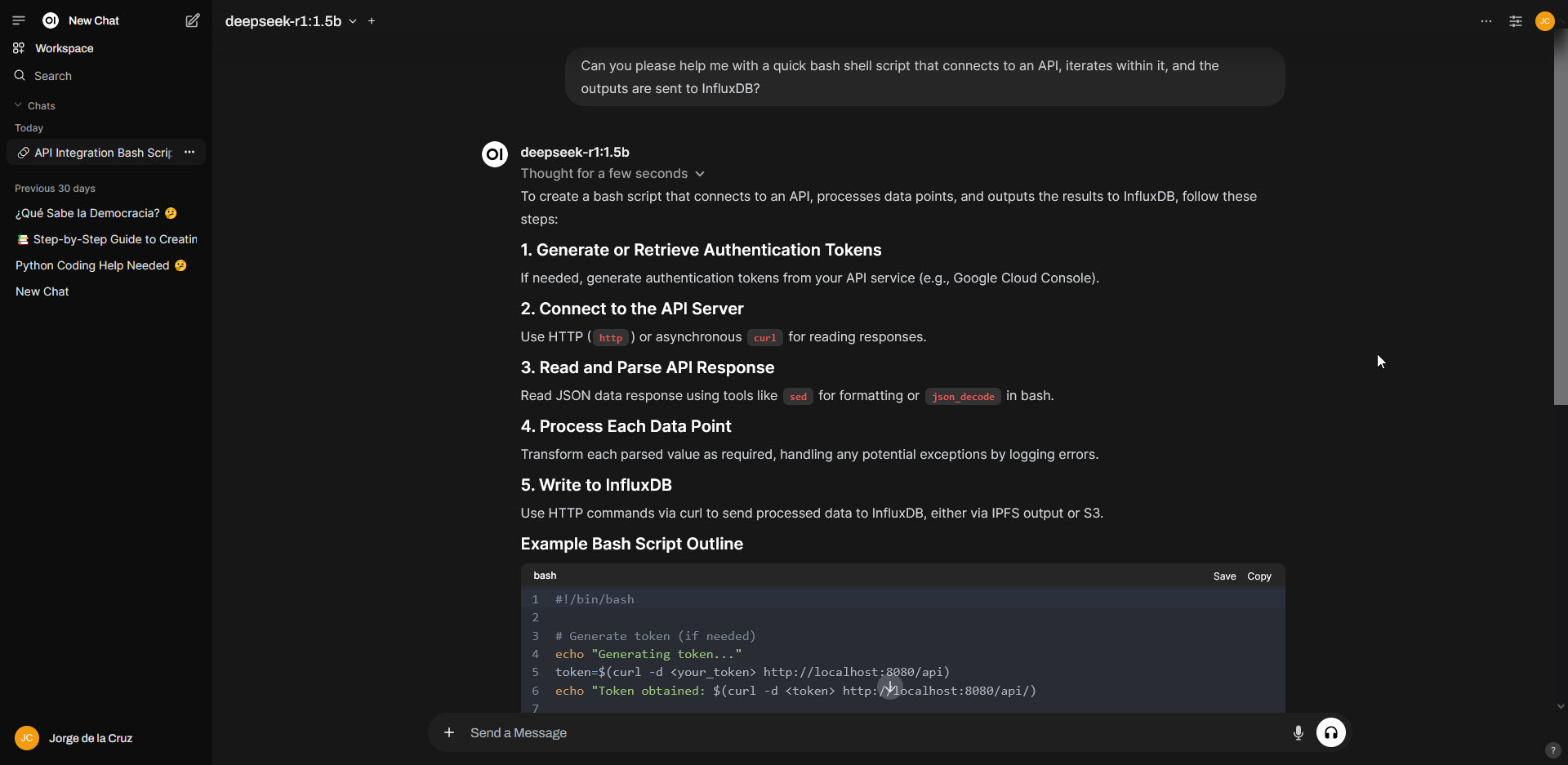
Task: Click the 'sed' inline code
Action: click(x=798, y=397)
